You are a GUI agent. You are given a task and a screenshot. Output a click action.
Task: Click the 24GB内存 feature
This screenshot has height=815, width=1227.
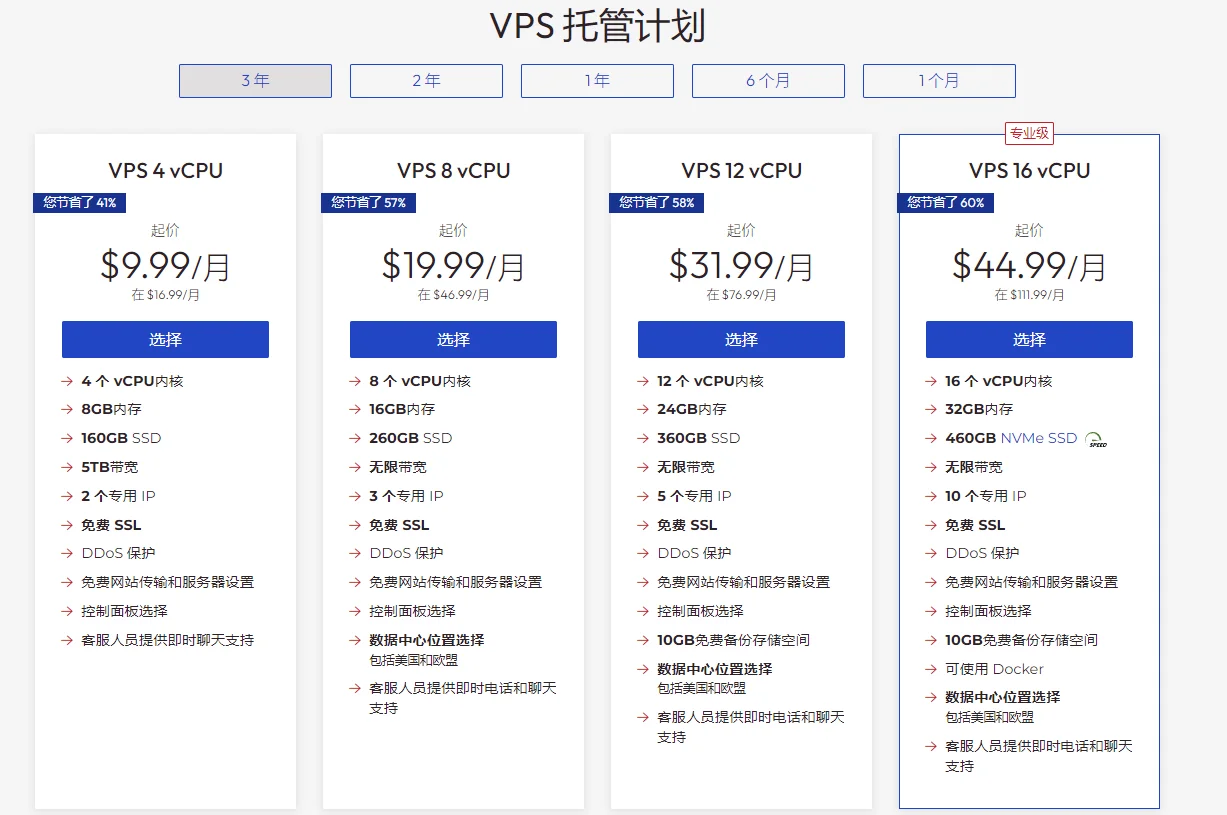point(692,409)
